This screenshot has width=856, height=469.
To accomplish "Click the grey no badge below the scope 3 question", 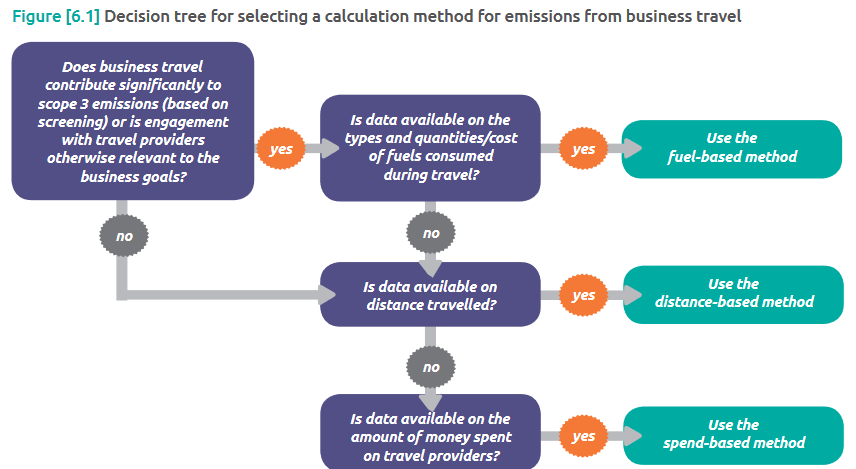I will (124, 237).
